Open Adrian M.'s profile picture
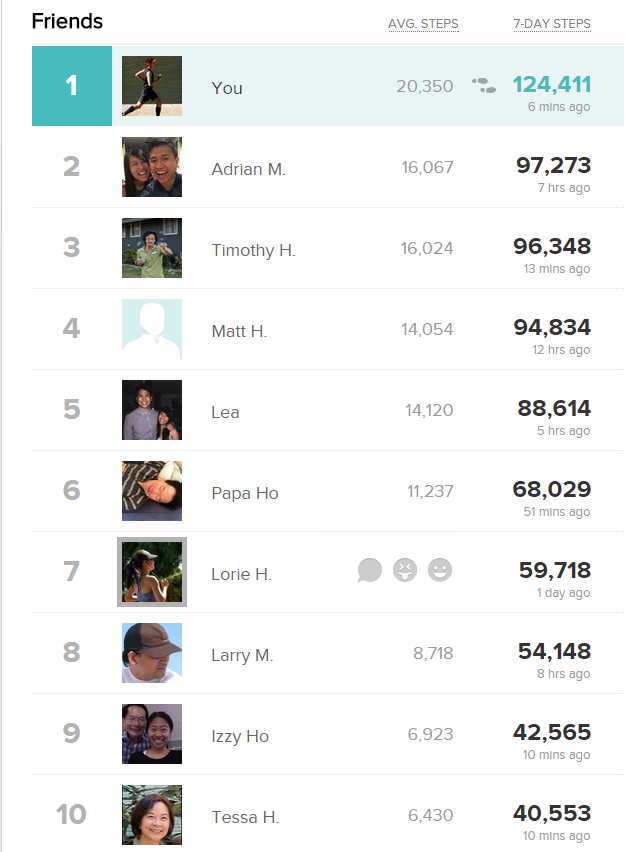627x852 pixels. (x=152, y=167)
